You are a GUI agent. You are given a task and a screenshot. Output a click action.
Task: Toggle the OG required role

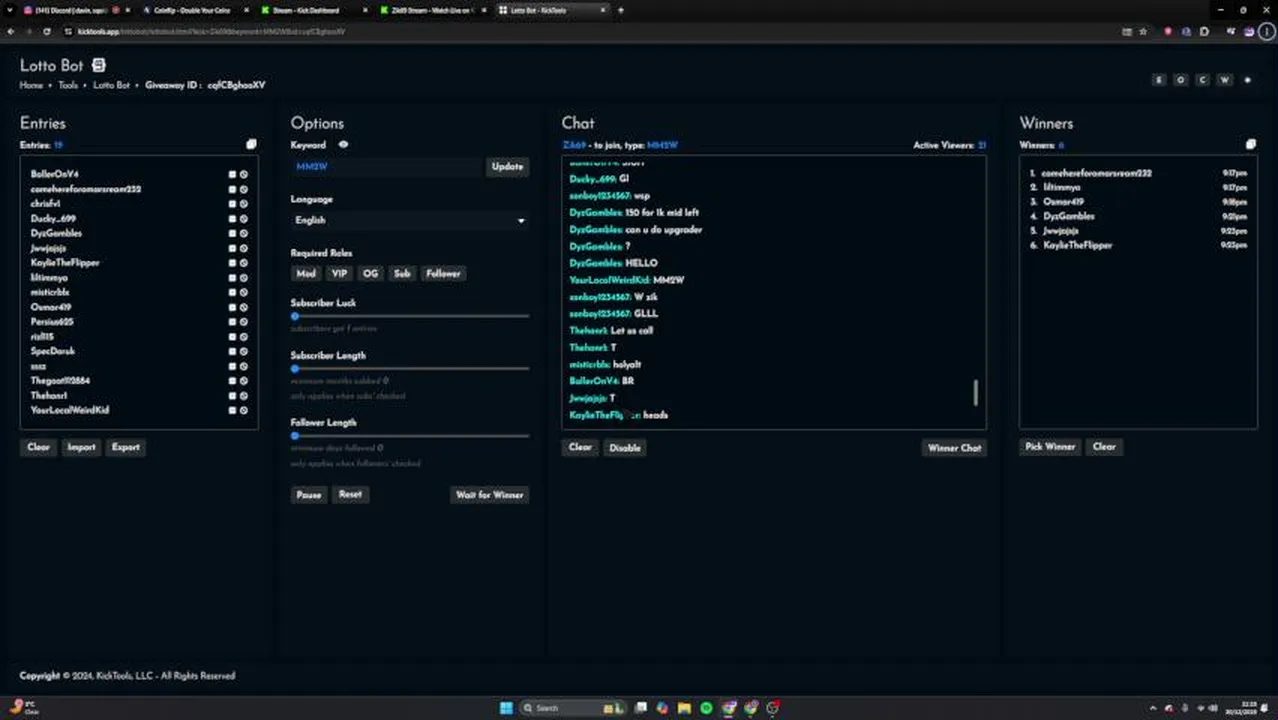370,273
